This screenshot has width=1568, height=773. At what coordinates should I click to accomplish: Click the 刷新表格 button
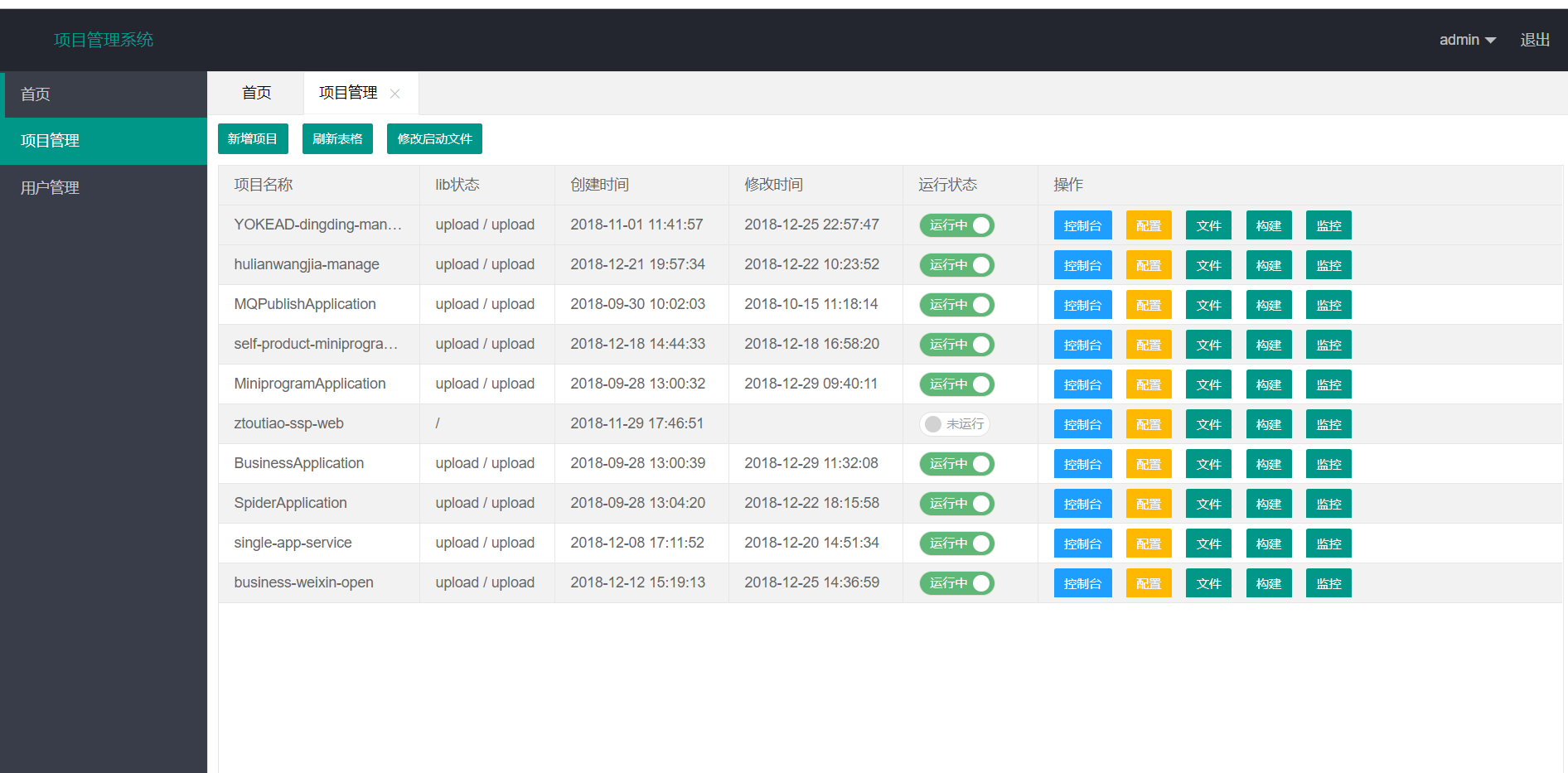point(337,139)
